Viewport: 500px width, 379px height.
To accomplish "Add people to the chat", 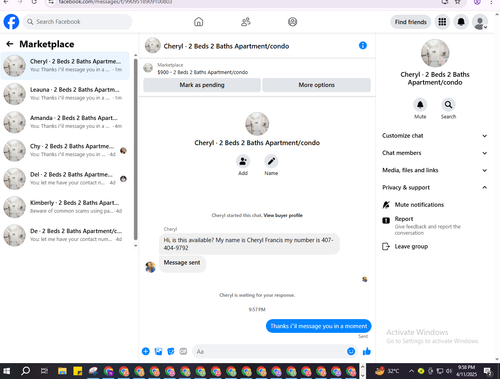I will pyautogui.click(x=243, y=161).
